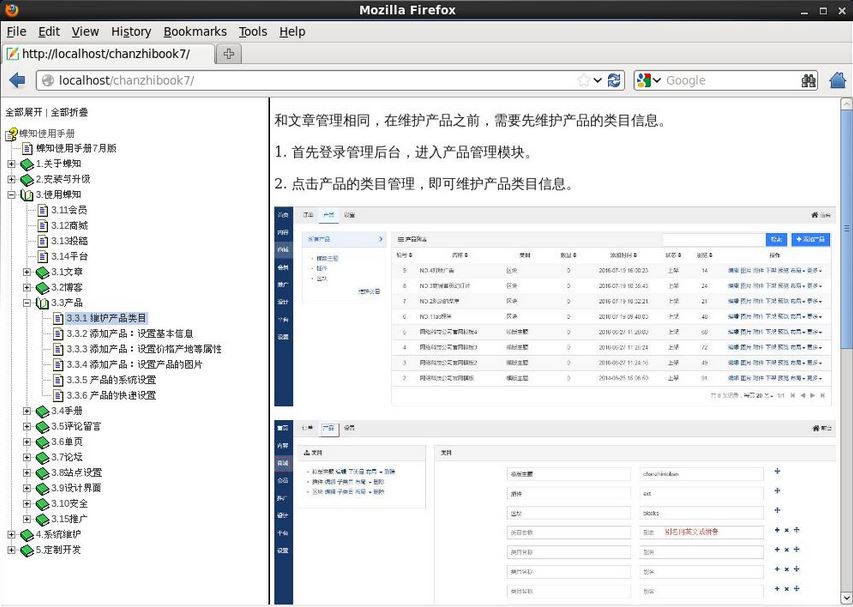Open URL history dropdown arrow
This screenshot has width=853, height=607.
[598, 80]
